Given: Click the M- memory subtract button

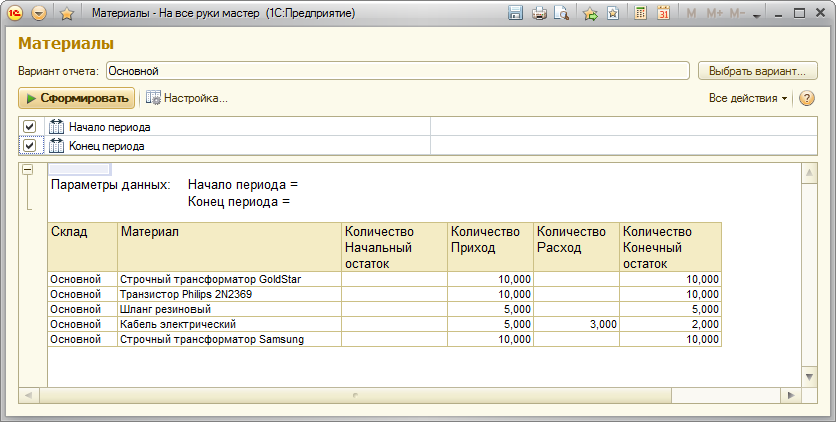Looking at the screenshot, I should point(737,14).
